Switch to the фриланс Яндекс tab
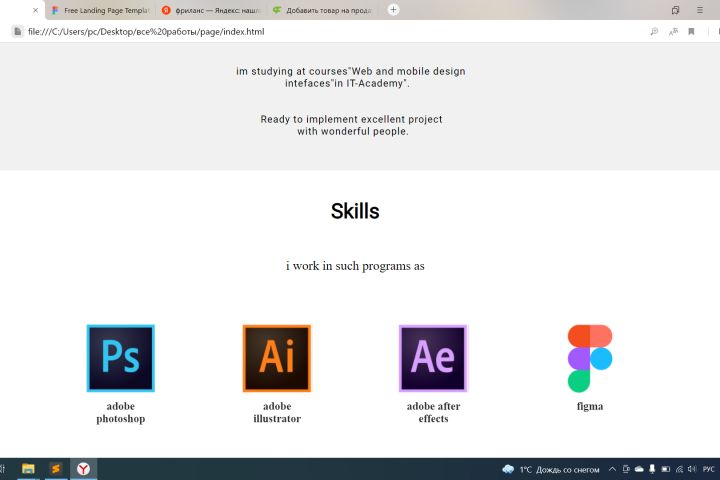The height and width of the screenshot is (480, 720). pyautogui.click(x=212, y=10)
